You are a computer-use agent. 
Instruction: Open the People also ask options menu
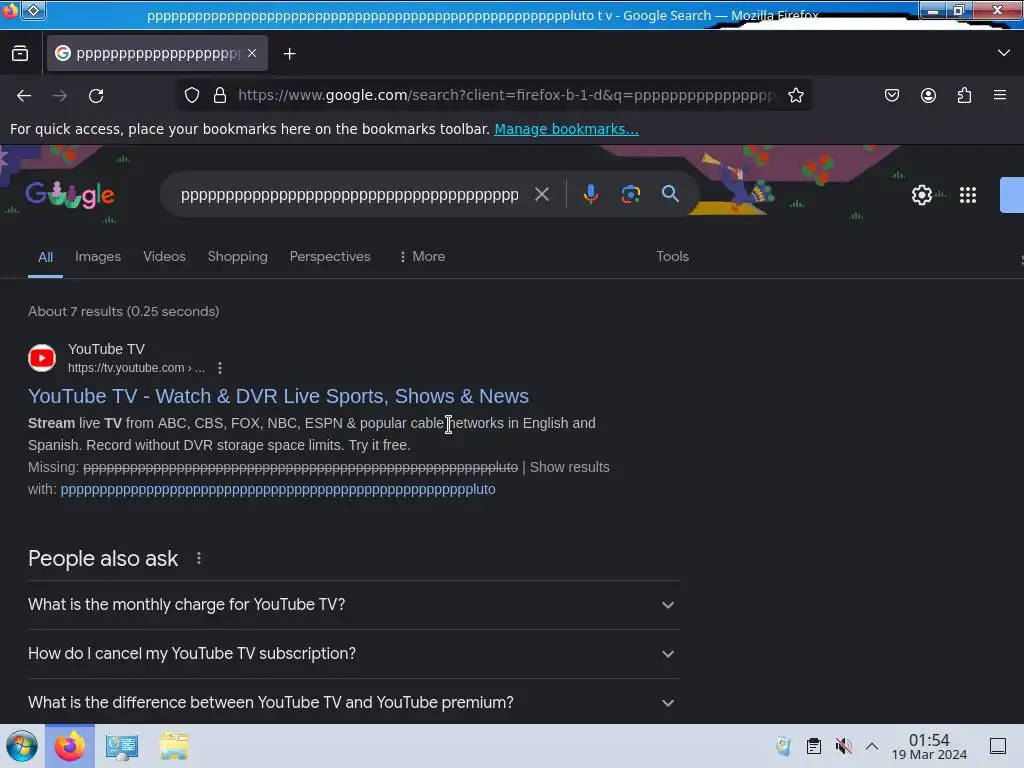pyautogui.click(x=199, y=558)
